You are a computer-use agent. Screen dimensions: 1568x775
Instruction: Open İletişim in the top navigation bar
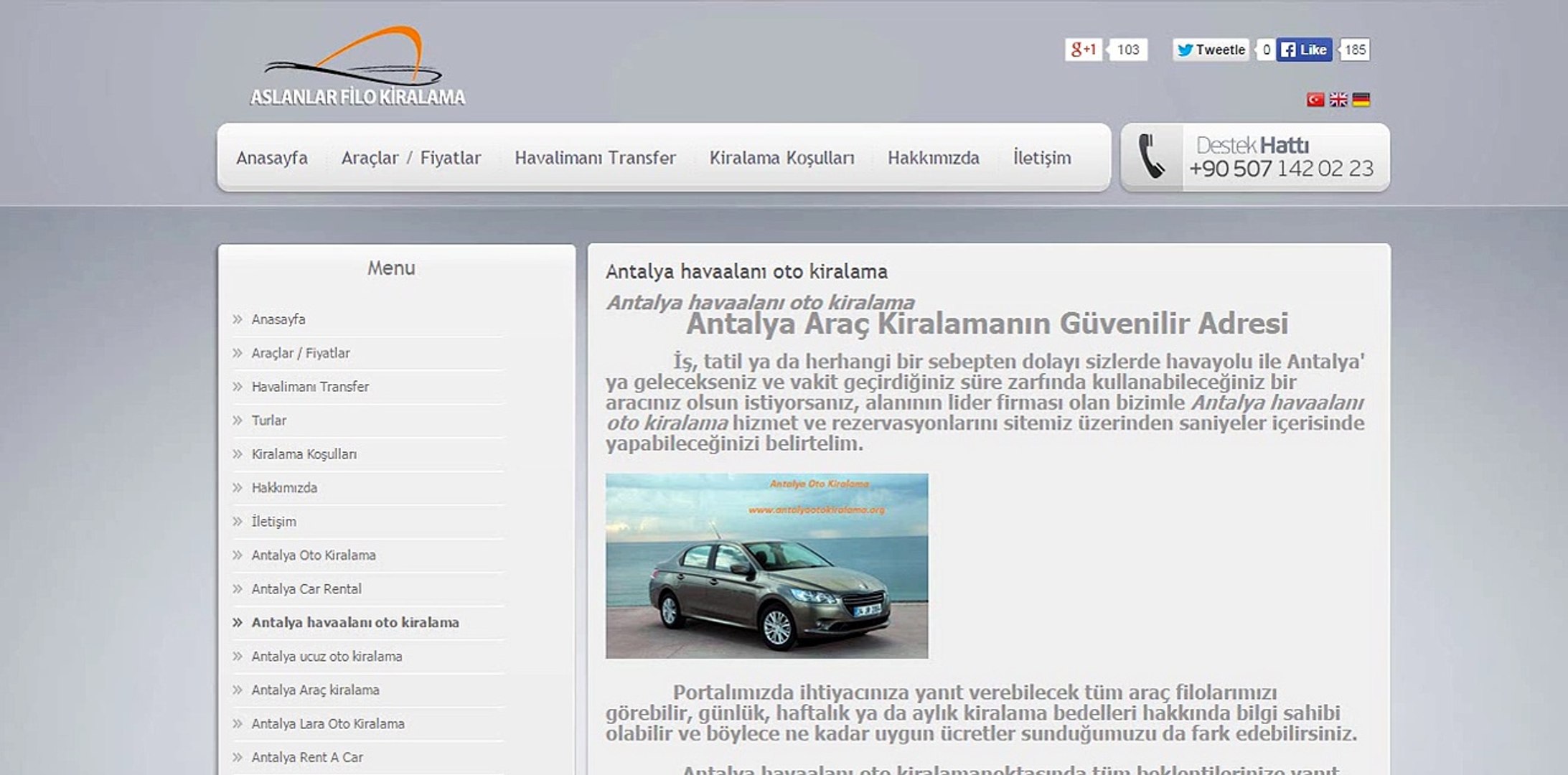coord(1041,158)
